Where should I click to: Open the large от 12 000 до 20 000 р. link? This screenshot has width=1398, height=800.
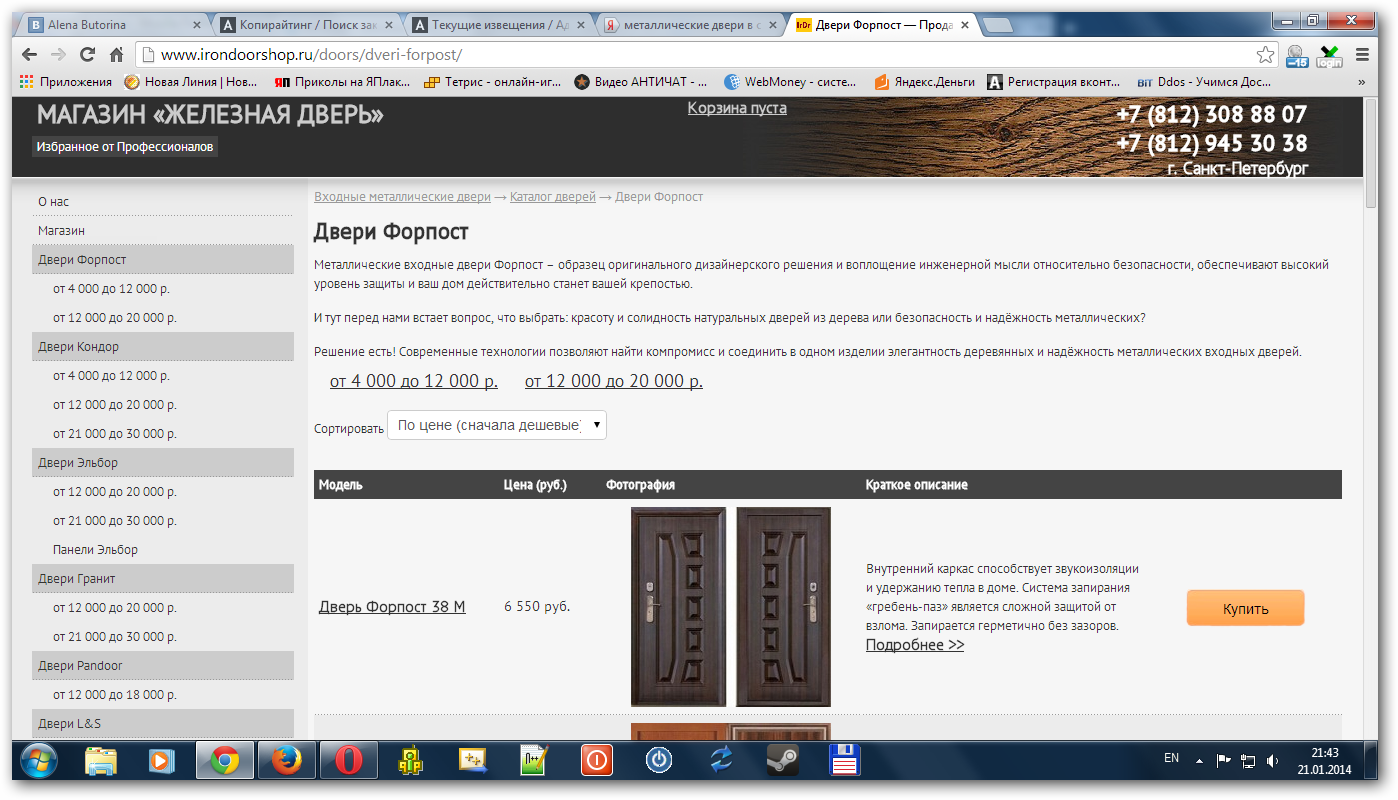tap(614, 381)
